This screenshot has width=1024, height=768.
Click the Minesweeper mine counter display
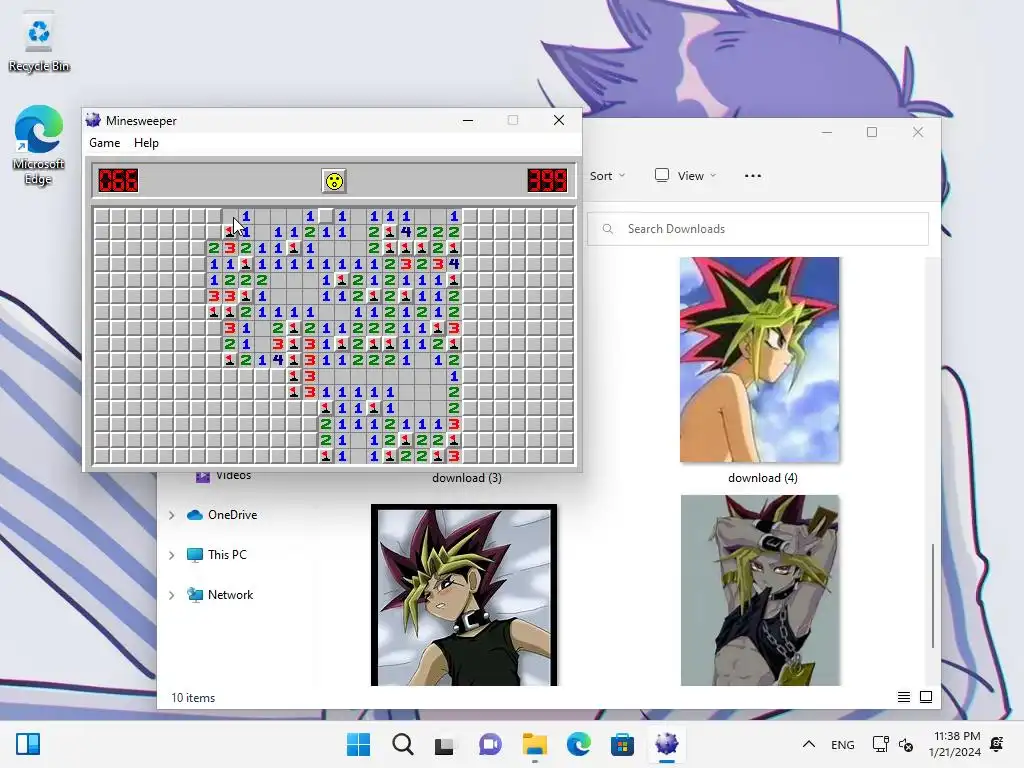[x=118, y=181]
